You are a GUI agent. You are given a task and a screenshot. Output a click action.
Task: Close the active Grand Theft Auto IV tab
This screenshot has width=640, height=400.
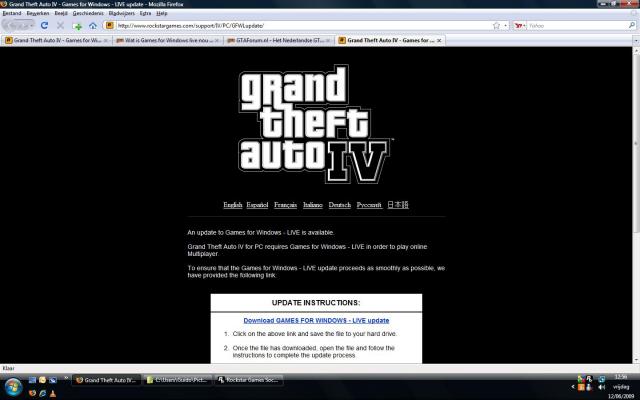pos(439,40)
